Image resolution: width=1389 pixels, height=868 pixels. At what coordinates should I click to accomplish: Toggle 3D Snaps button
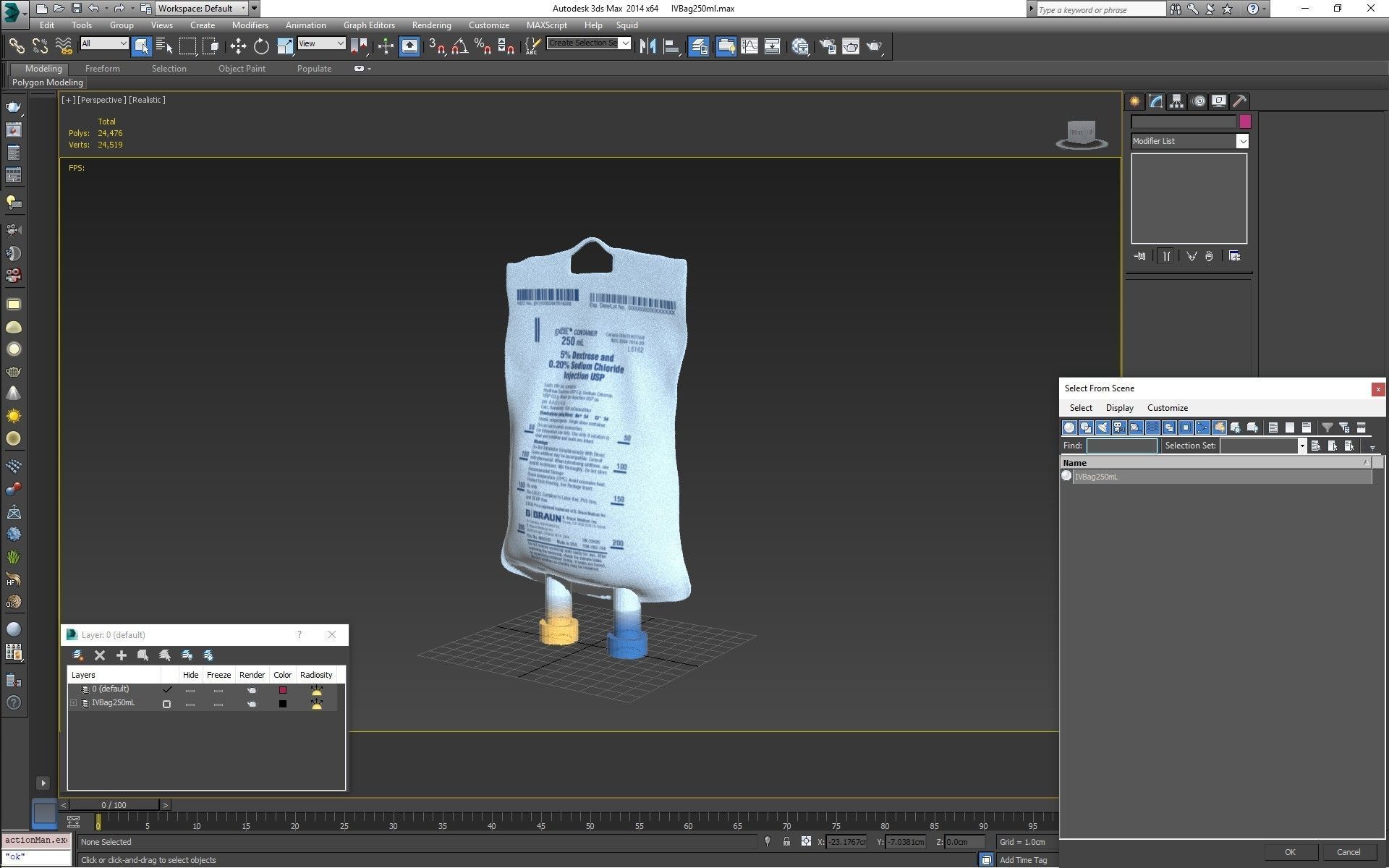[x=436, y=46]
